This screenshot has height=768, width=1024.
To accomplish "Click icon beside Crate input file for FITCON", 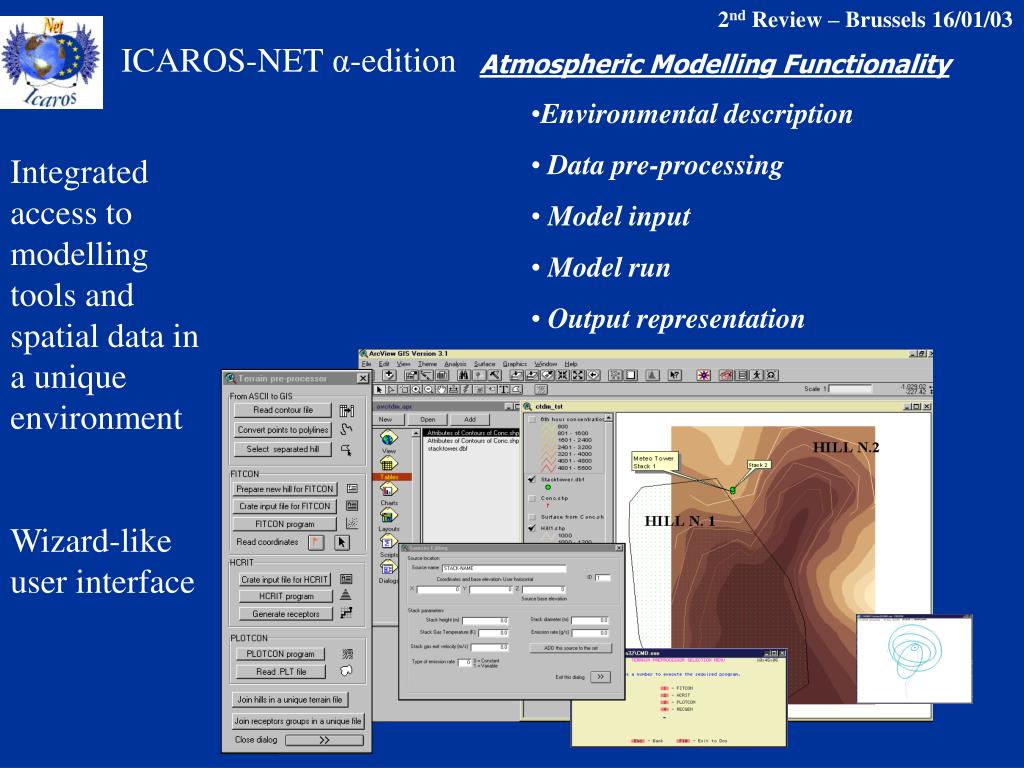I will click(x=352, y=505).
